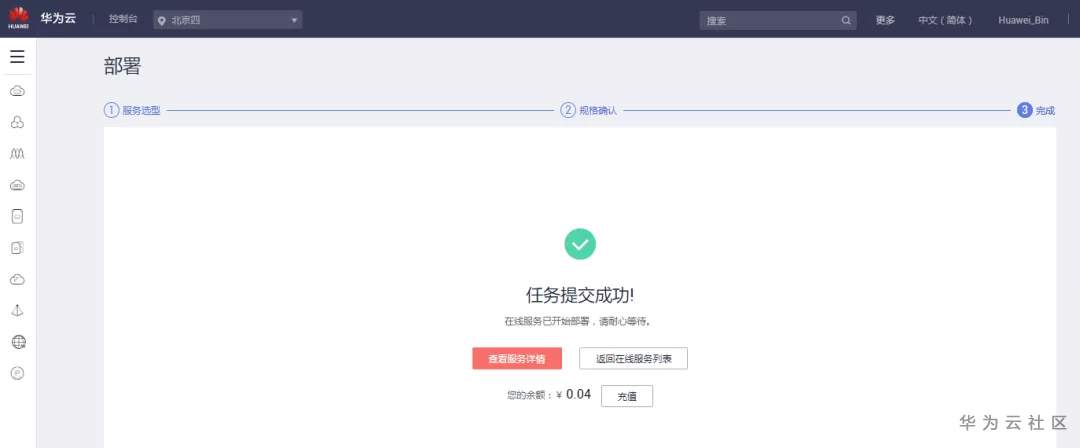The image size is (1080, 448).
Task: Click the location pin icon
Action: (x=162, y=21)
